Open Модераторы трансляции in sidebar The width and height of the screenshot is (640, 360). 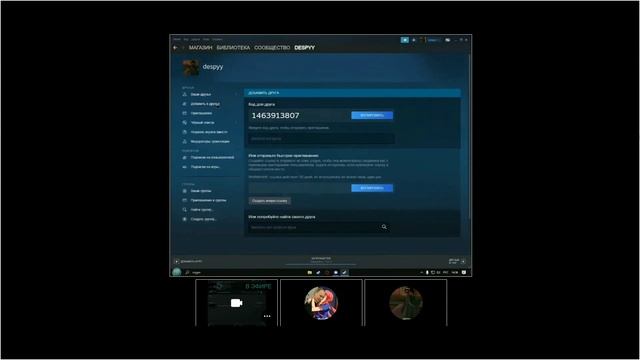click(x=210, y=141)
